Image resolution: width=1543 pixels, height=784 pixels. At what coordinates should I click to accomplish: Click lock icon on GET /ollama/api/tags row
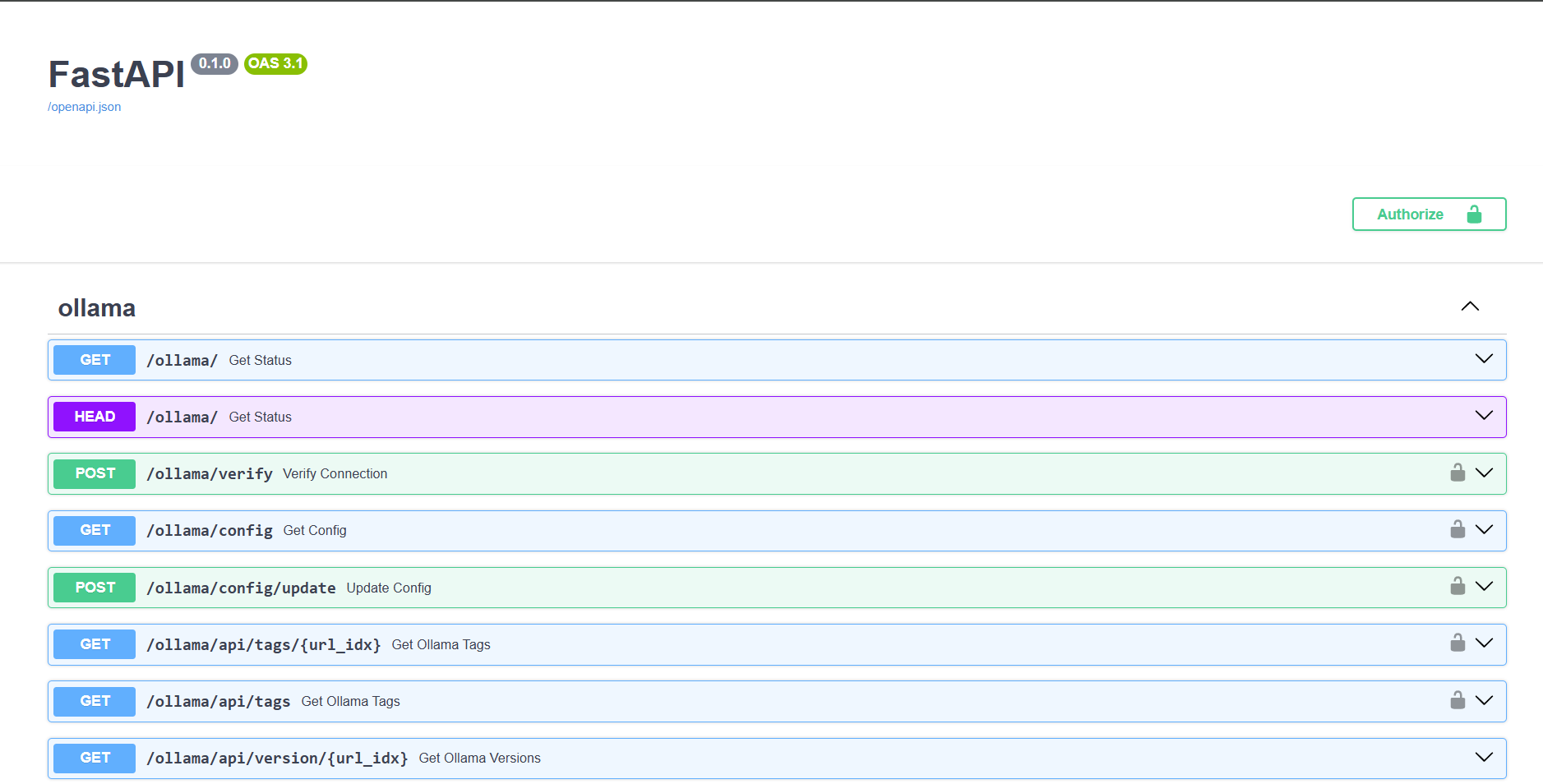tap(1458, 700)
